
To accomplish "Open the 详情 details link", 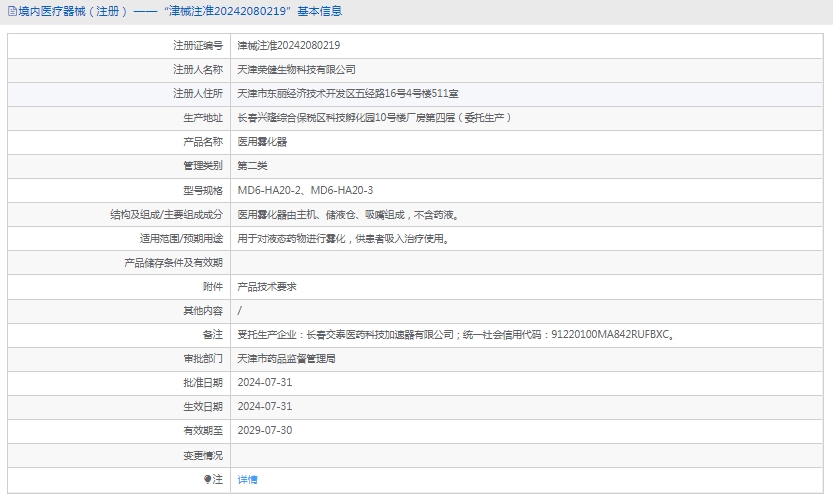I will pos(247,480).
